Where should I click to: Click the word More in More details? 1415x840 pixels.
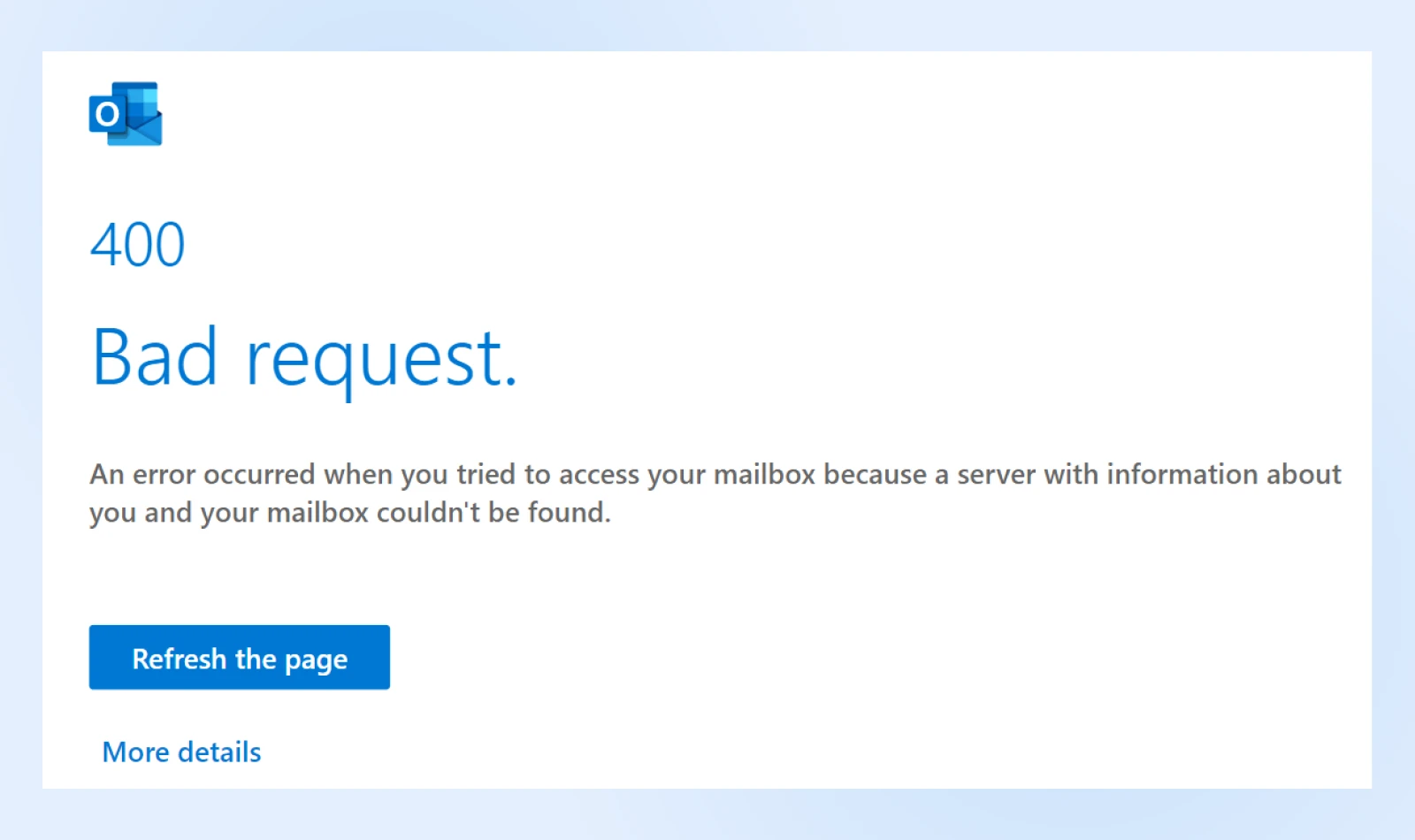pyautogui.click(x=136, y=752)
